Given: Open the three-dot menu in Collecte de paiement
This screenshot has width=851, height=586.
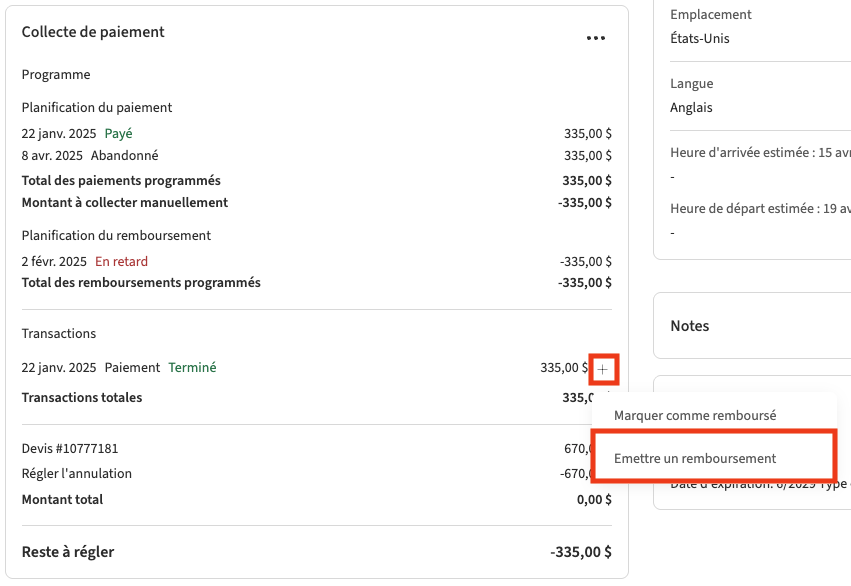Looking at the screenshot, I should click(596, 38).
